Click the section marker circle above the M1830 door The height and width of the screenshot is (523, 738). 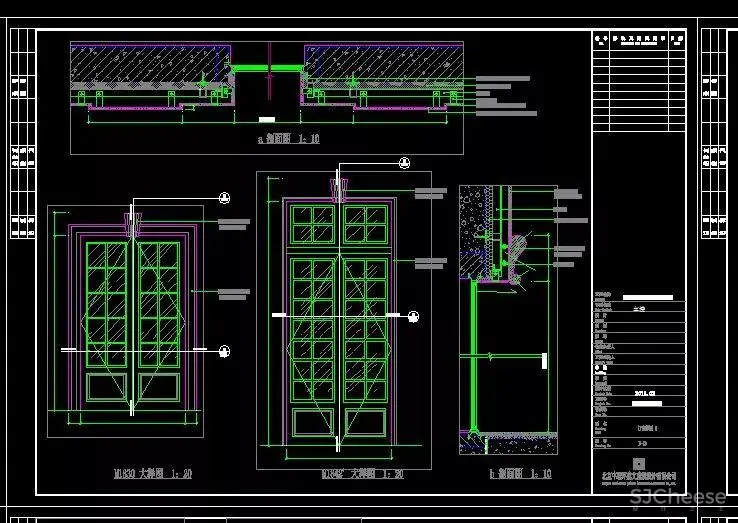click(x=225, y=198)
